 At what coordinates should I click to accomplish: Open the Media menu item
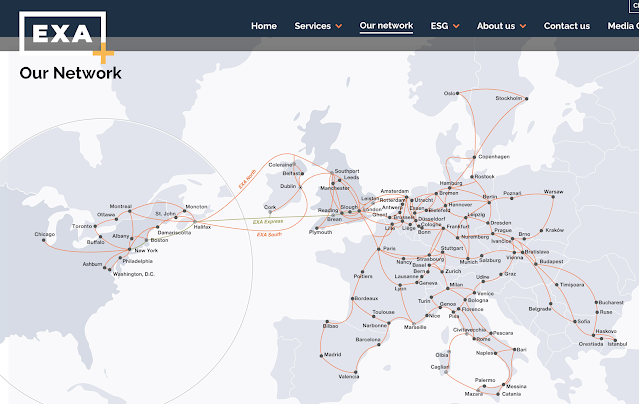click(623, 26)
